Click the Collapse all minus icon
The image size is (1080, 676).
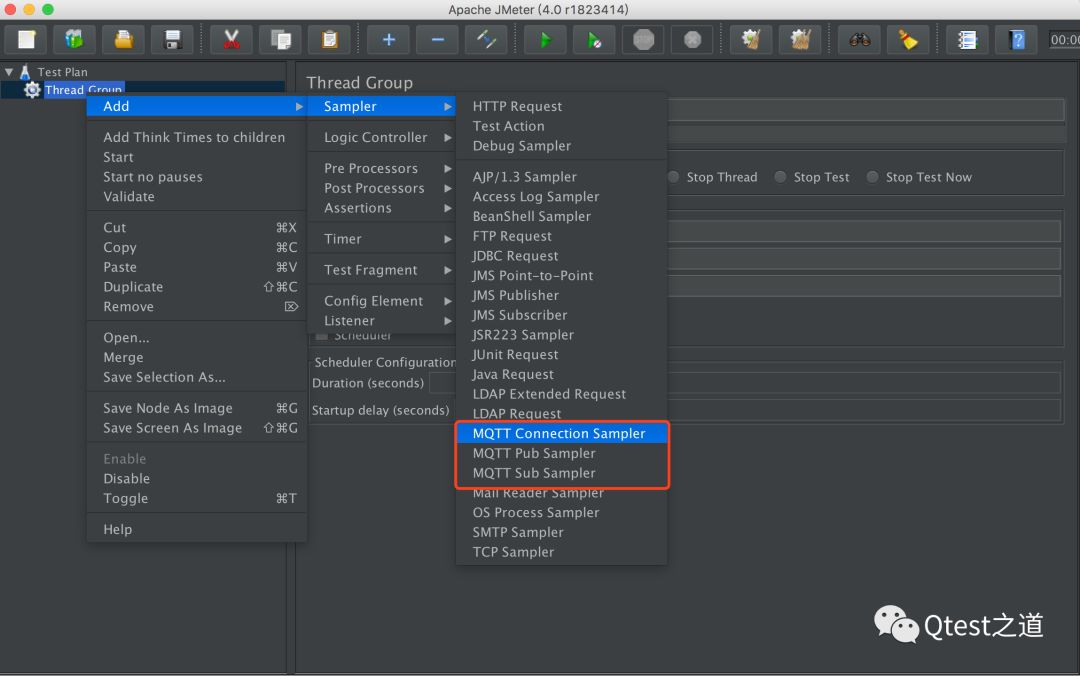coord(437,39)
